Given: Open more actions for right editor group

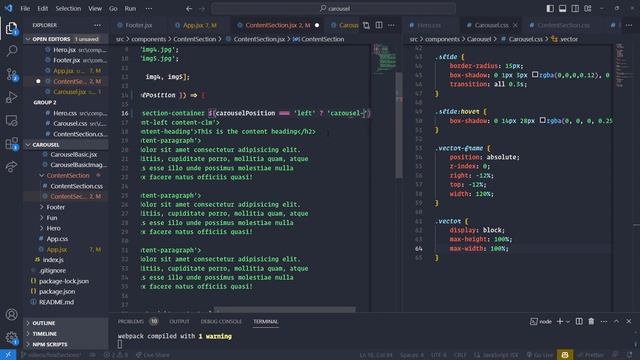Looking at the screenshot, I should coord(629,25).
